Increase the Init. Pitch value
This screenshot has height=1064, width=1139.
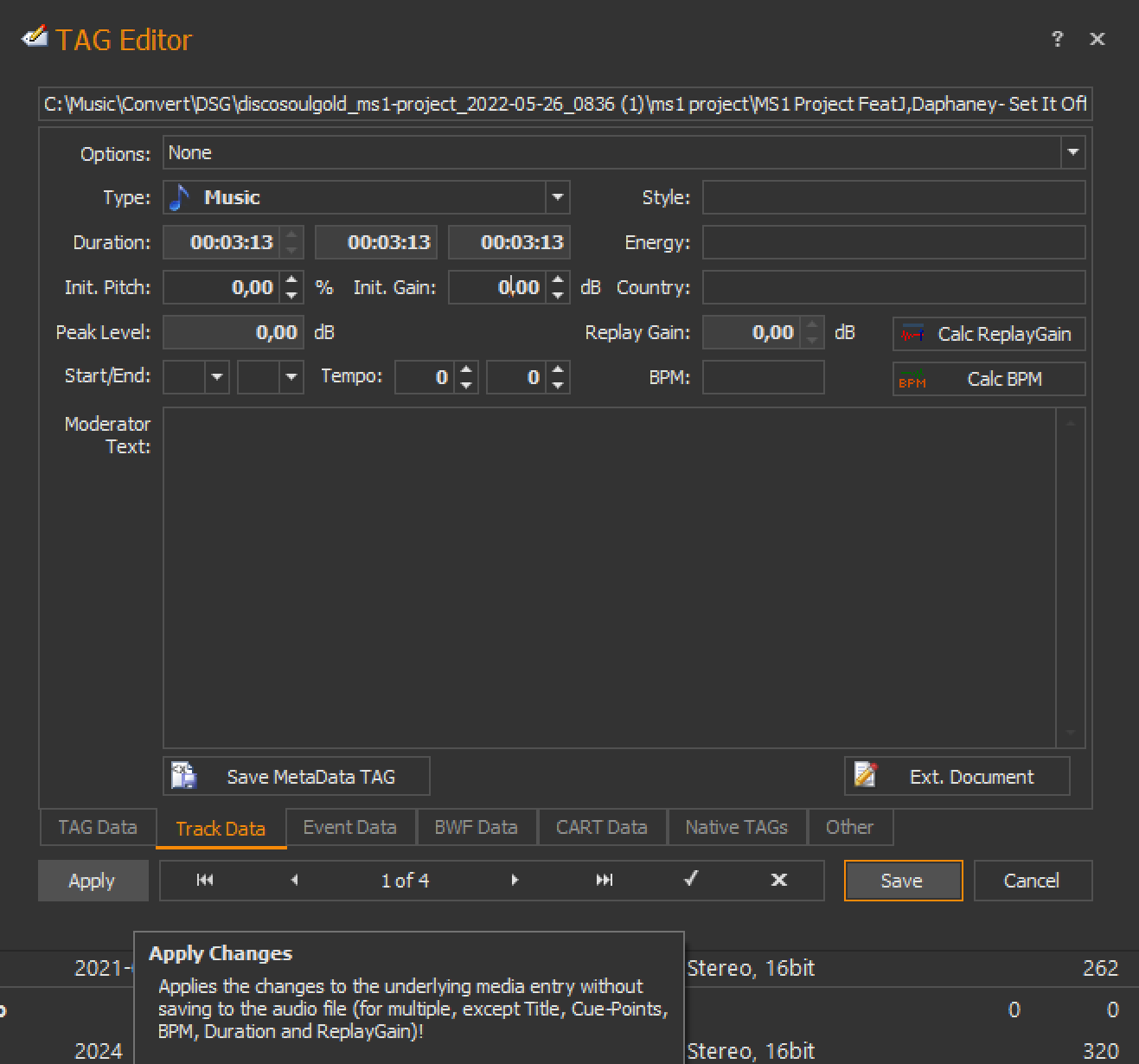(292, 280)
